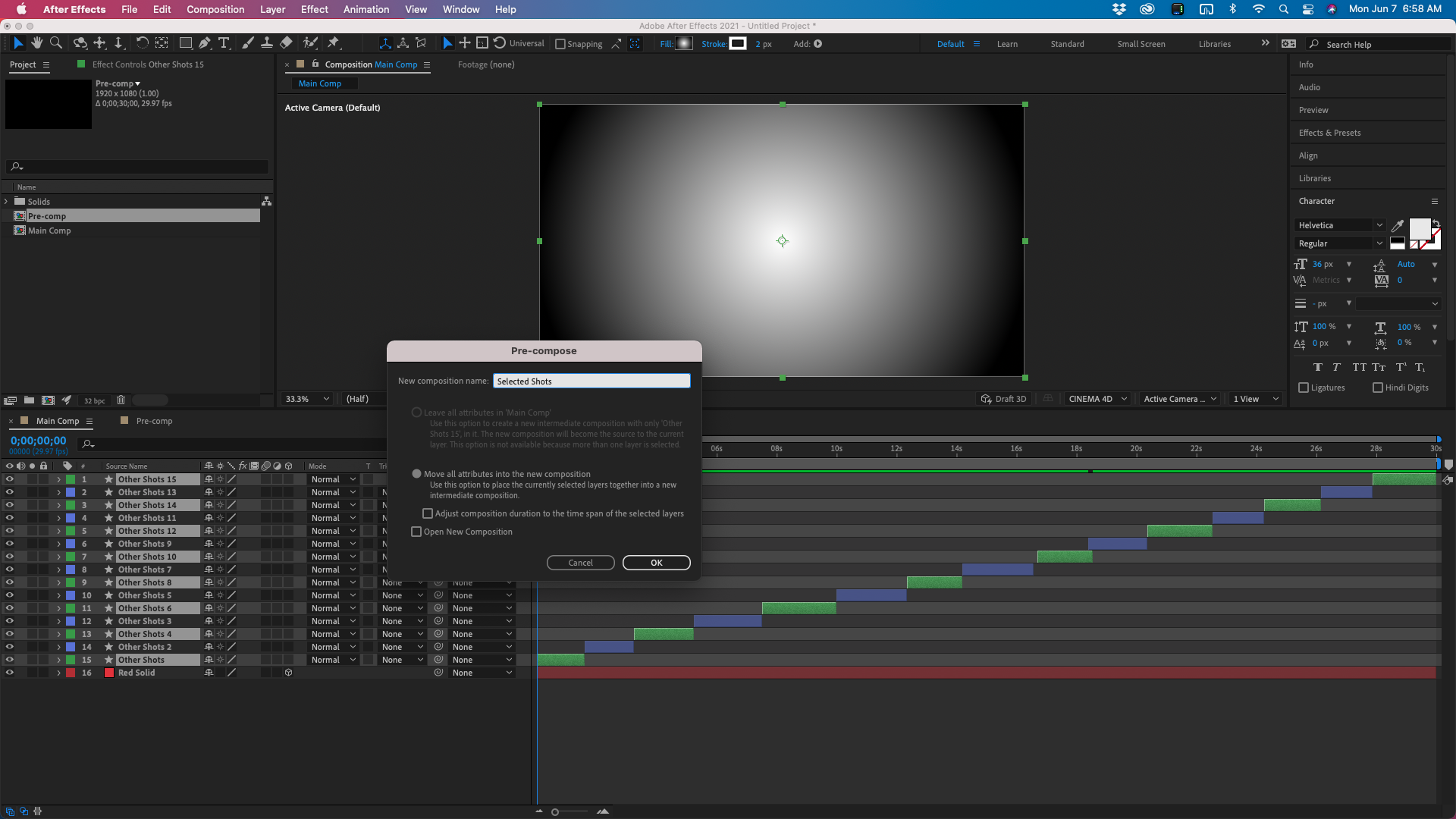Select the Rotation tool
This screenshot has height=819, width=1456.
143,43
